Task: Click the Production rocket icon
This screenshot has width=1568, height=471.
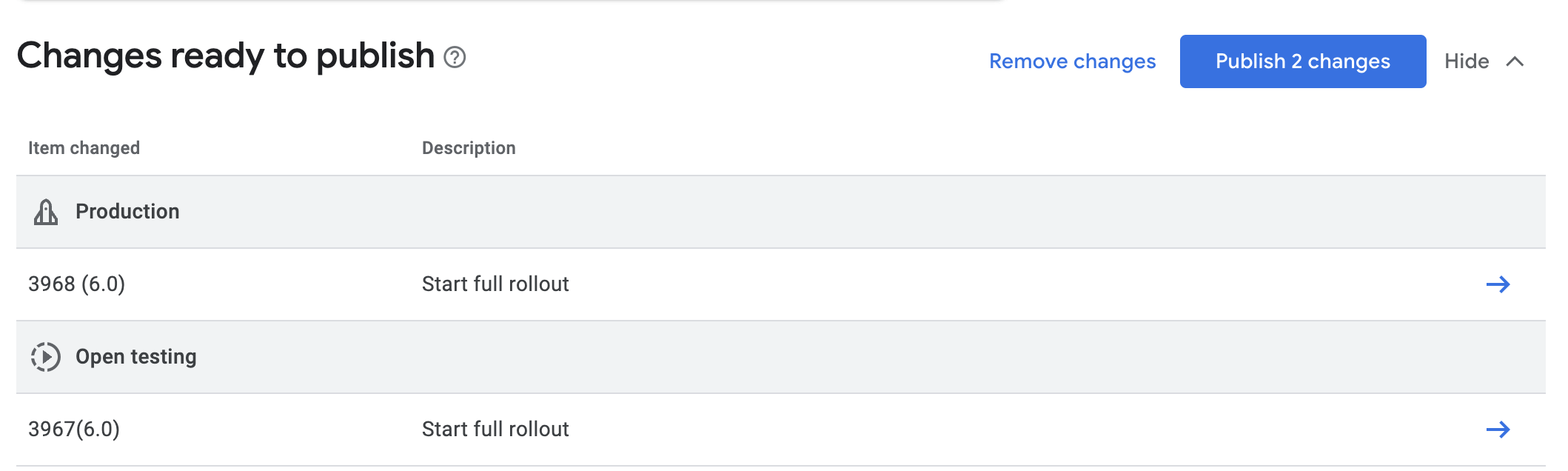Action: click(46, 212)
